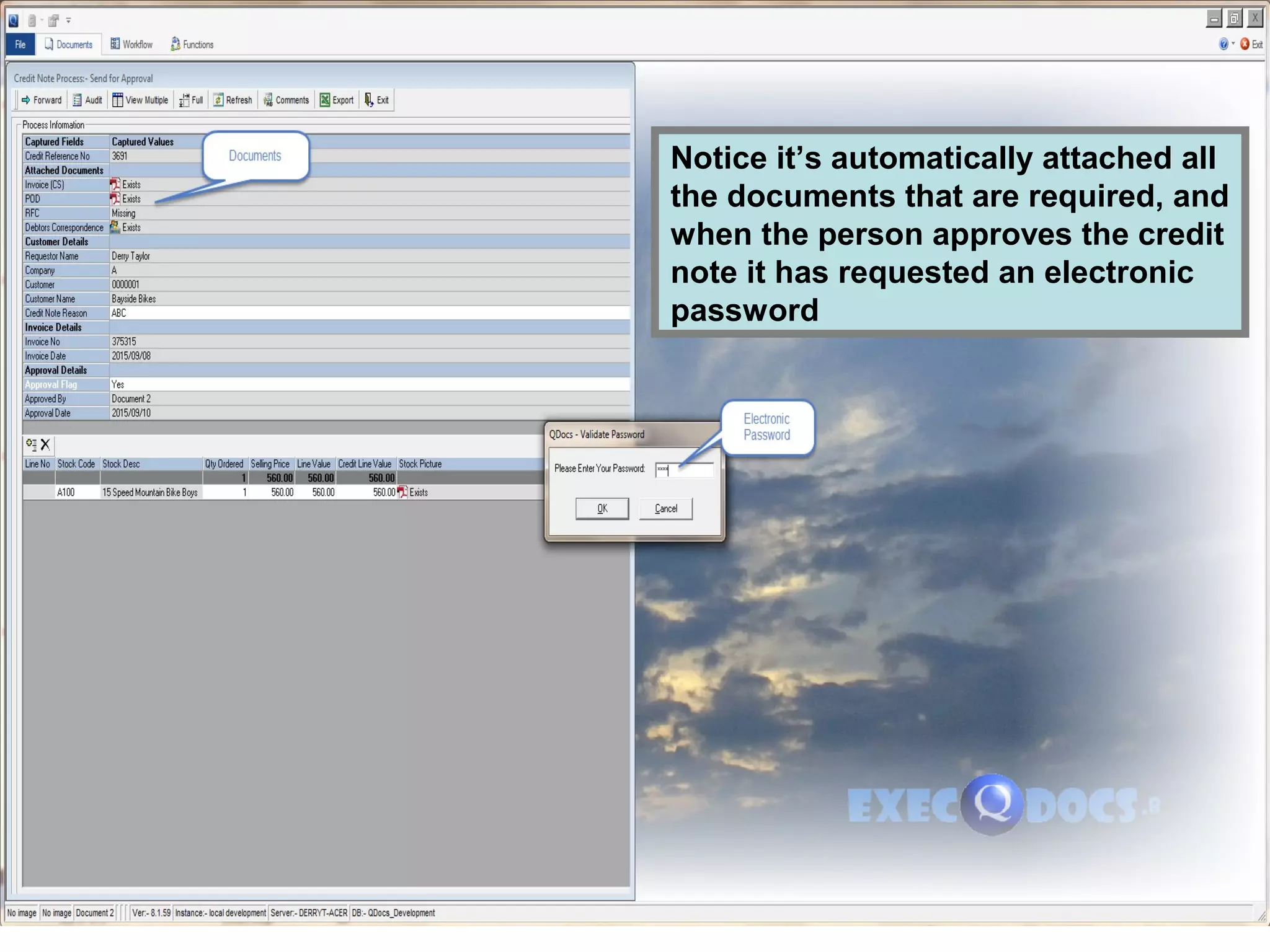Click the help icon at top right
Viewport: 1270px width, 952px height.
coord(1223,45)
